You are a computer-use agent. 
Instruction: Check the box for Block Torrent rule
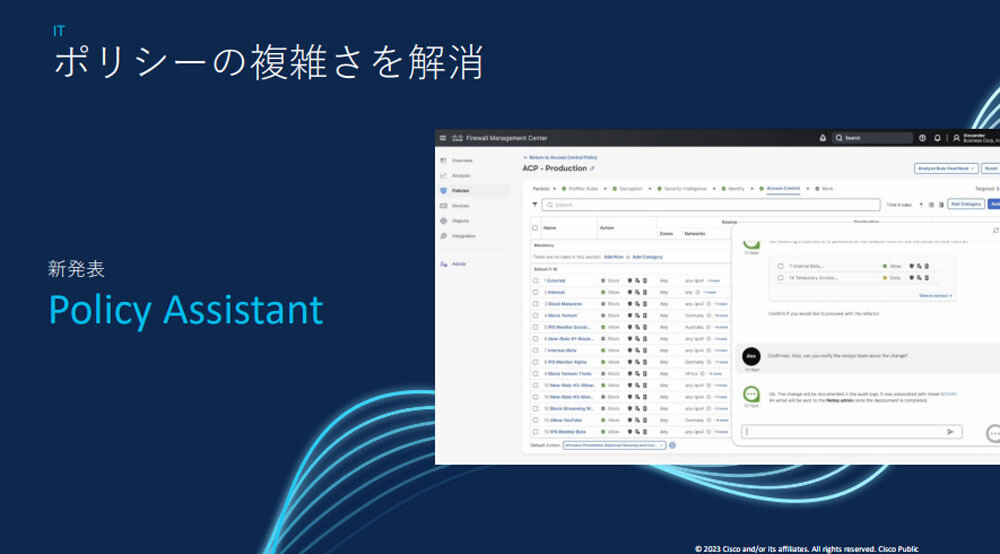pos(535,316)
